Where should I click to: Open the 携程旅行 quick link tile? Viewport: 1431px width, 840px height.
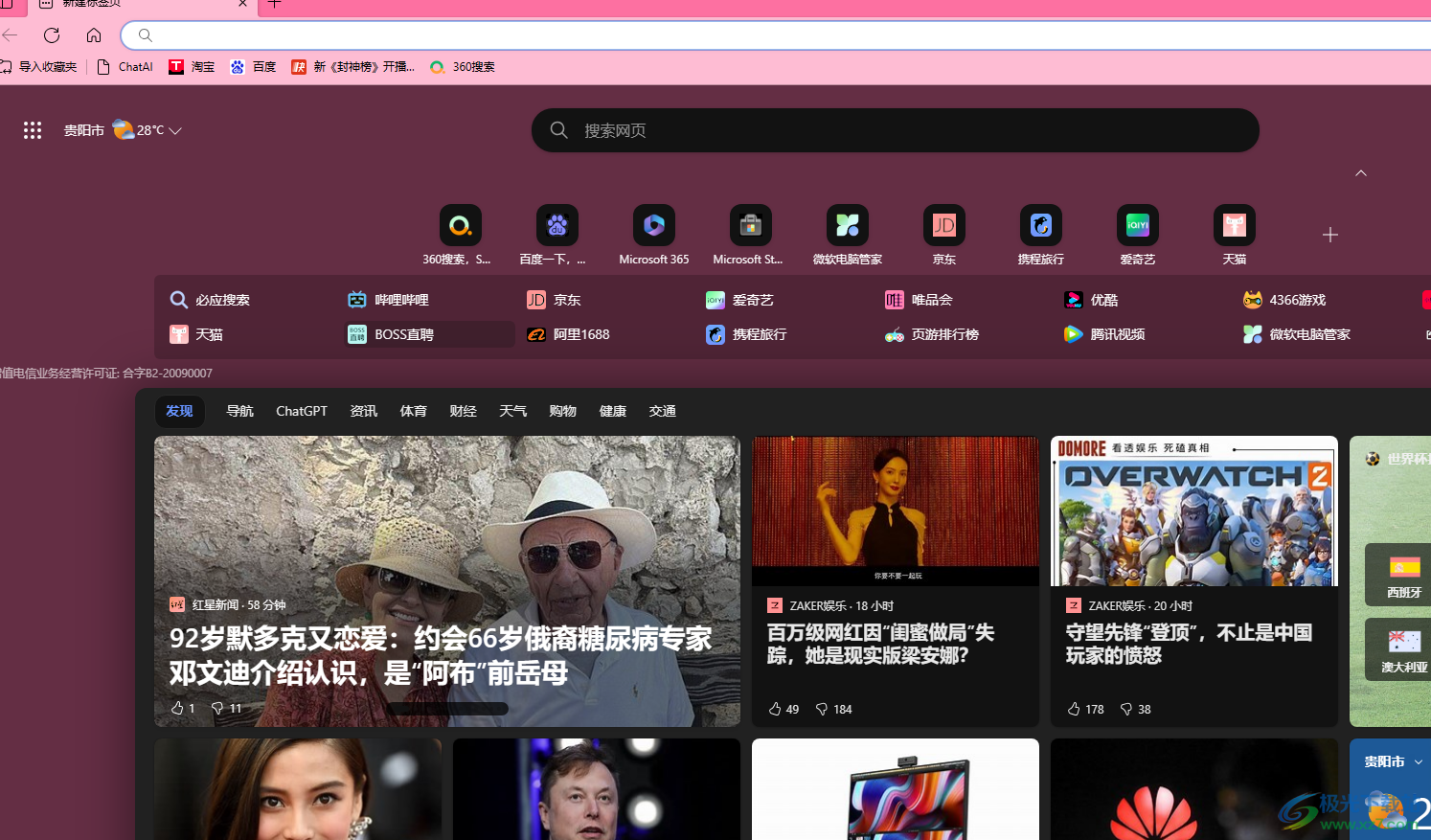coord(1041,235)
